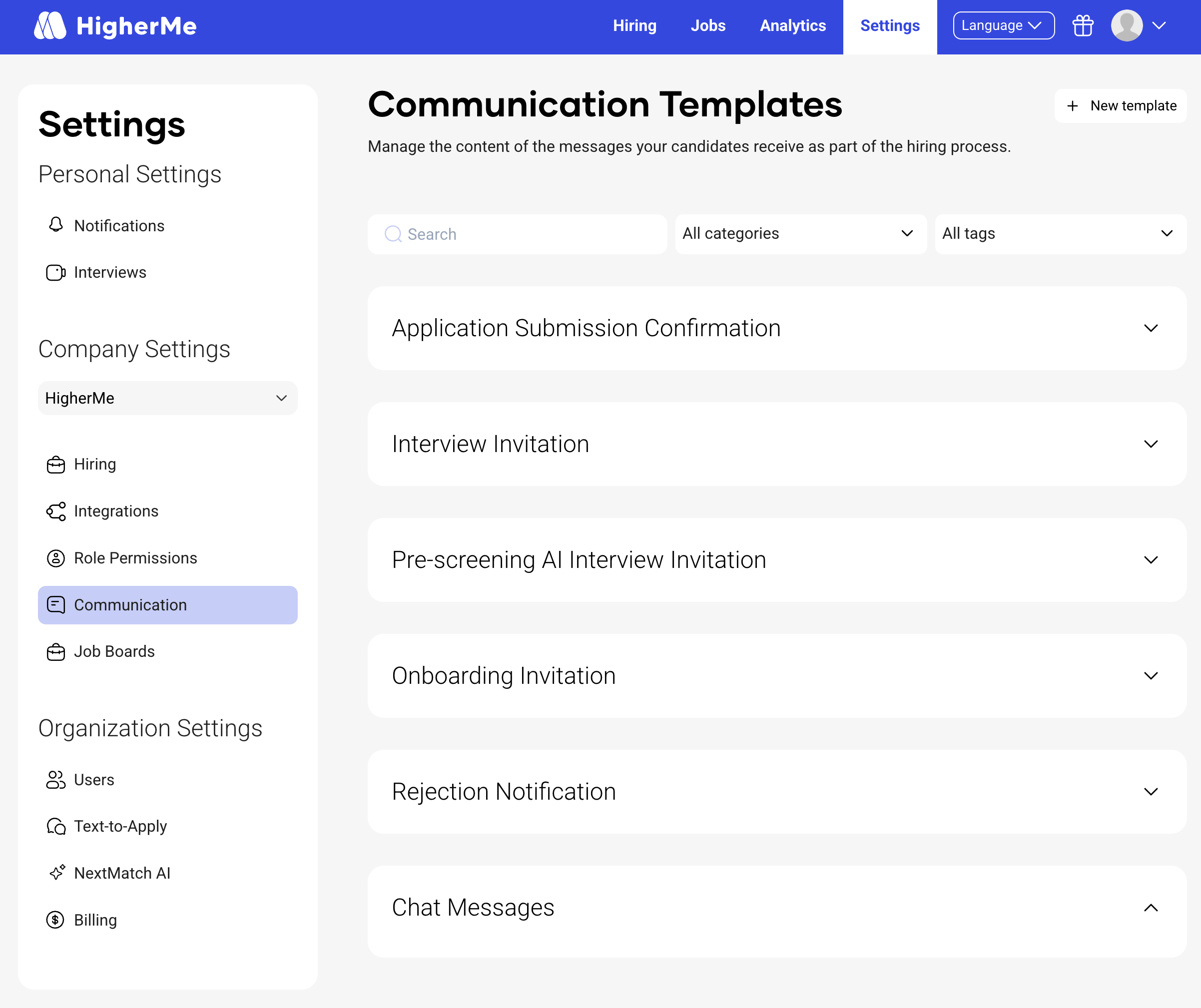Open Notifications bell icon settings
The height and width of the screenshot is (1008, 1201).
pos(55,225)
